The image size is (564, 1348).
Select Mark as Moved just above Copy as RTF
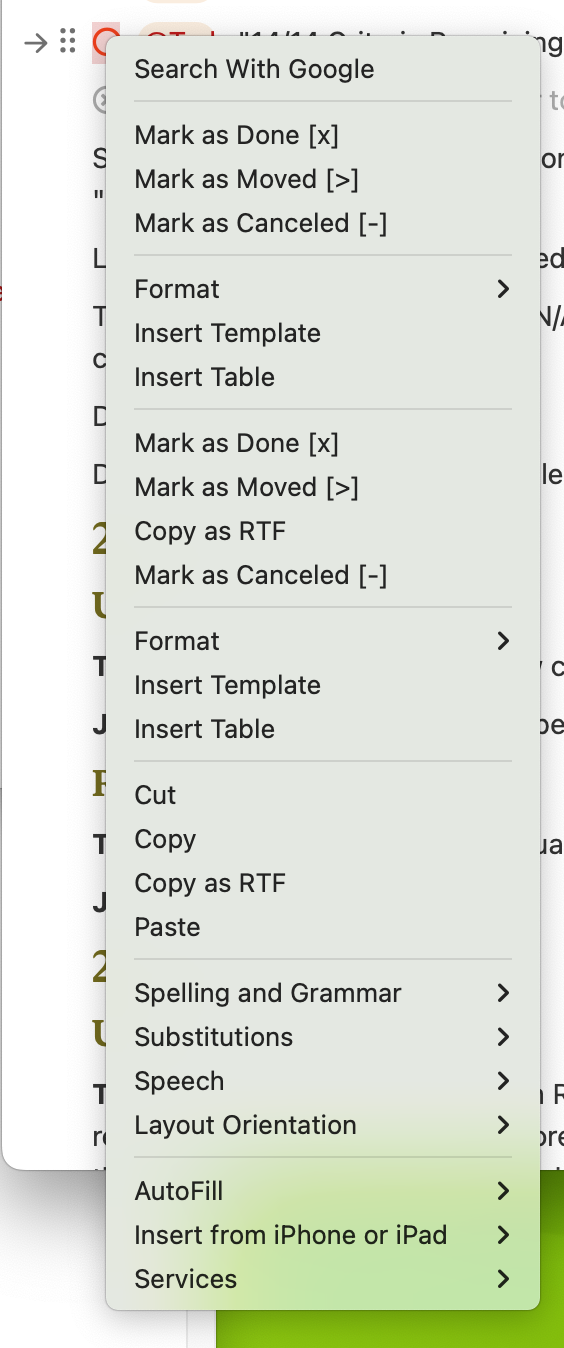tap(246, 487)
